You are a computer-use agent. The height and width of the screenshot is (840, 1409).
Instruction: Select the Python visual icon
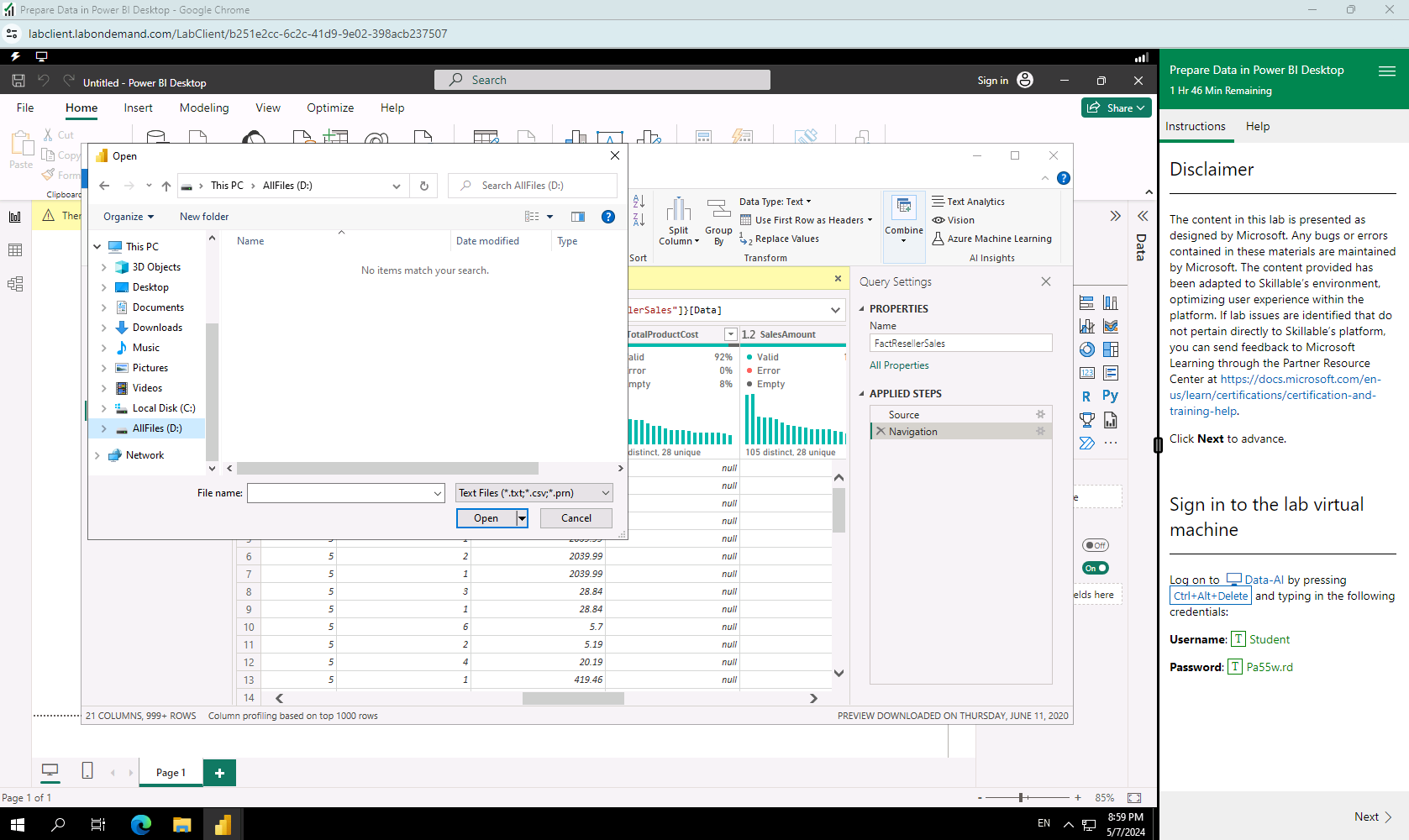[x=1110, y=396]
